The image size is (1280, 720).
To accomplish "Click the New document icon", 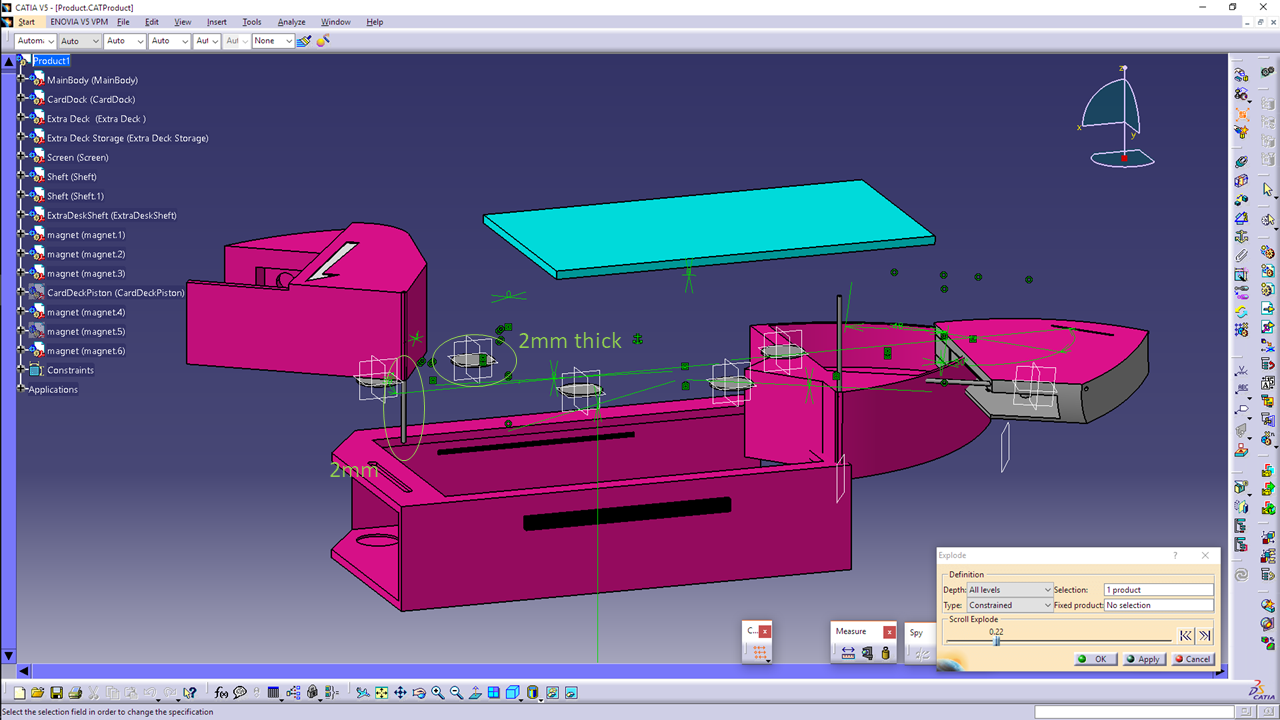I will pyautogui.click(x=19, y=692).
